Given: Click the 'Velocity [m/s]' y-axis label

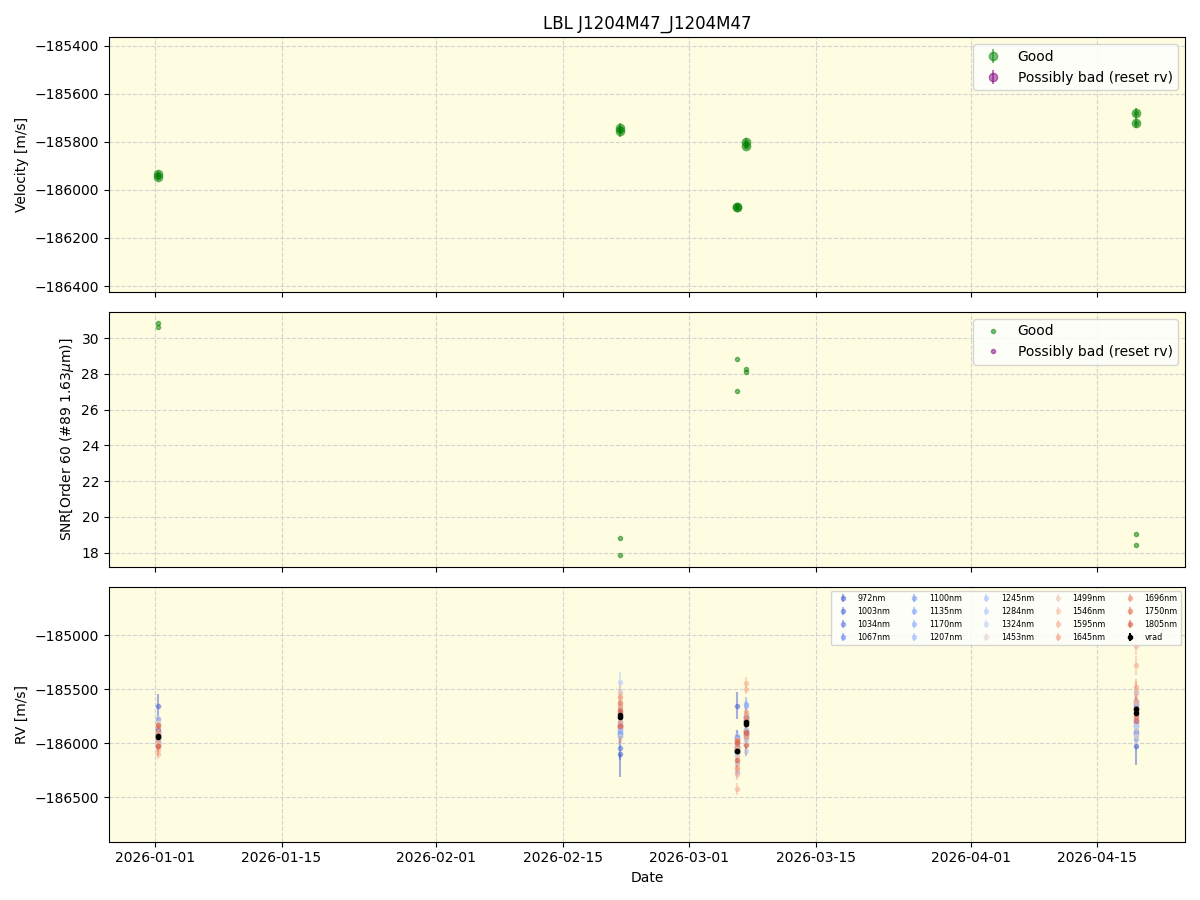Looking at the screenshot, I should (21, 165).
